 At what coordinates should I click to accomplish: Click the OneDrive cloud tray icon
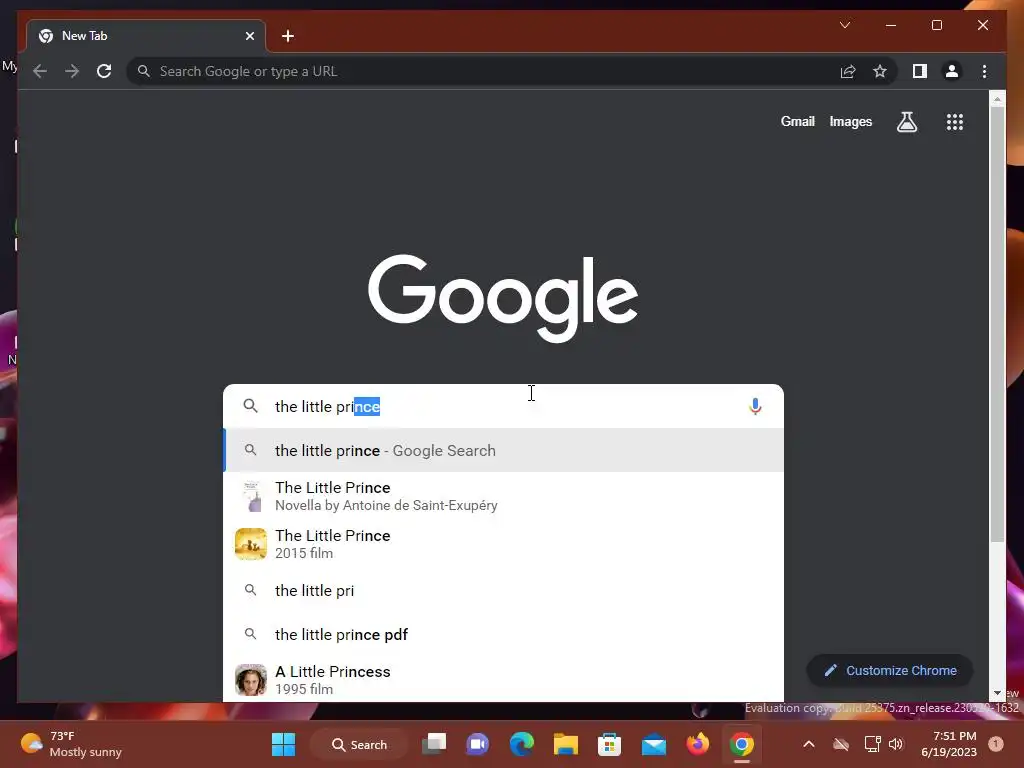[x=841, y=744]
